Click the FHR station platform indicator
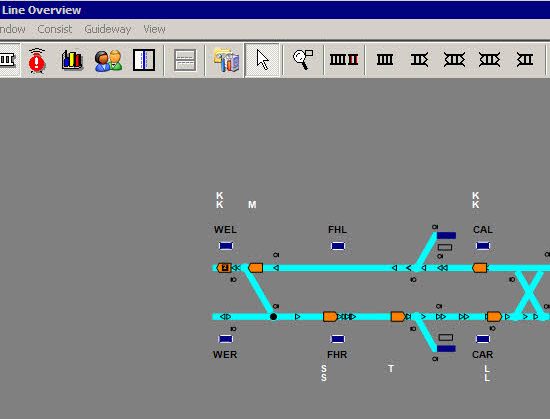Image resolution: width=550 pixels, height=419 pixels. pyautogui.click(x=338, y=339)
